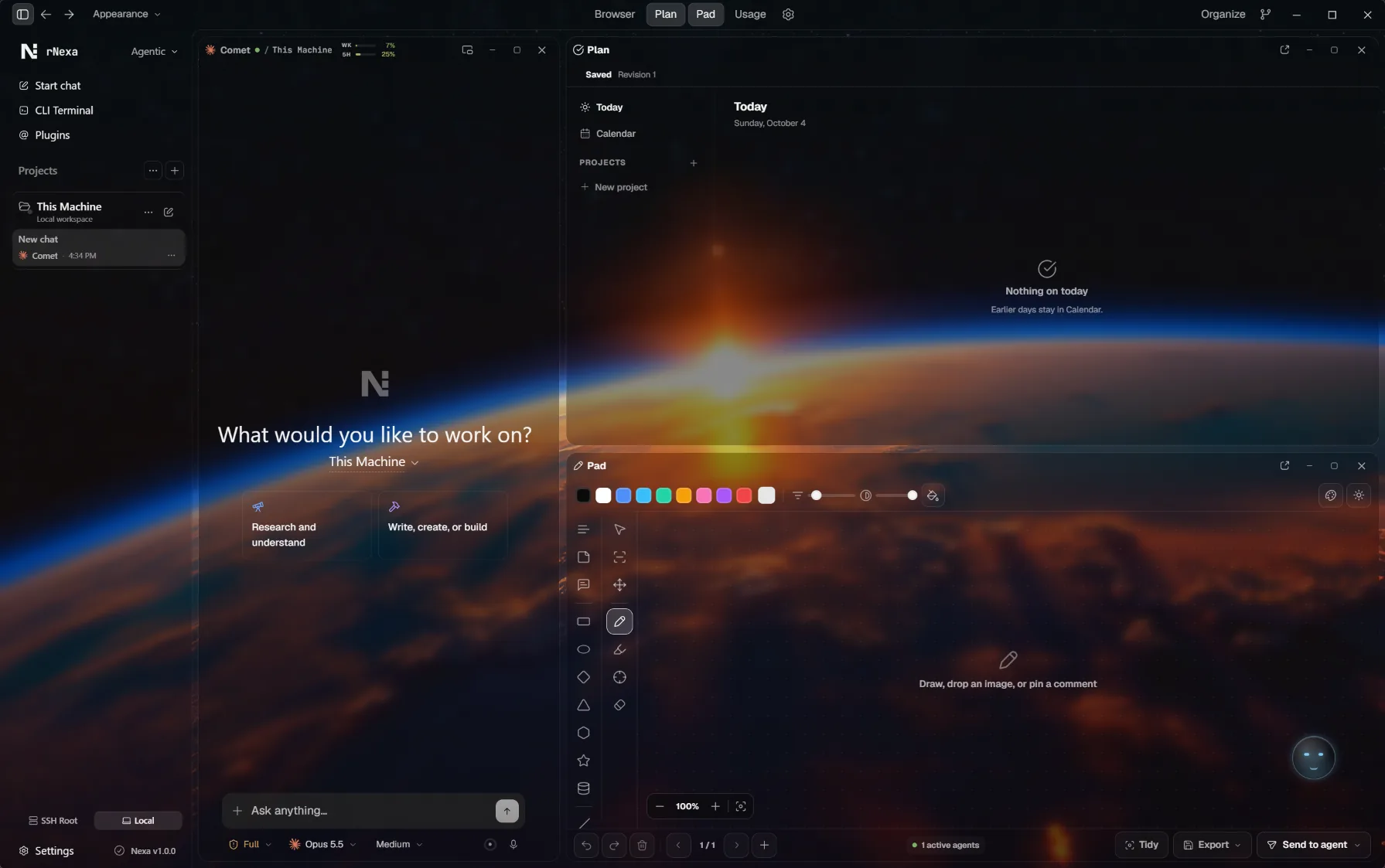Viewport: 1385px width, 868px height.
Task: Switch to SSH Root connection mode
Action: 53,821
